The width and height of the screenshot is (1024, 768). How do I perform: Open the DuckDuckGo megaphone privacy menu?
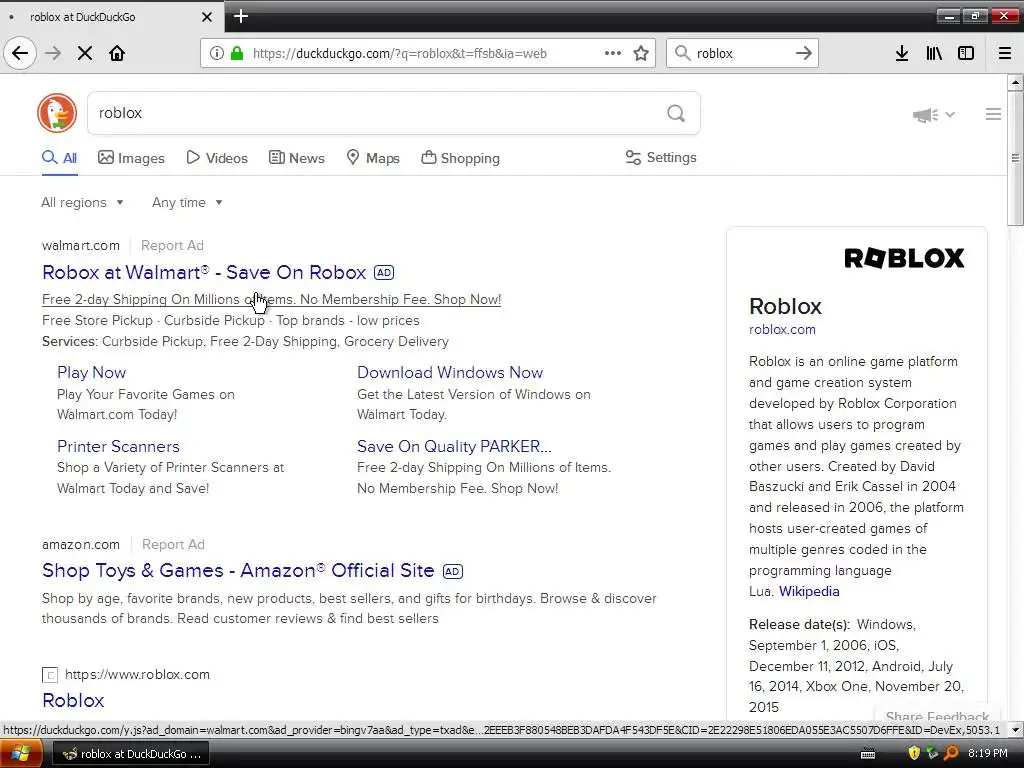coord(933,115)
